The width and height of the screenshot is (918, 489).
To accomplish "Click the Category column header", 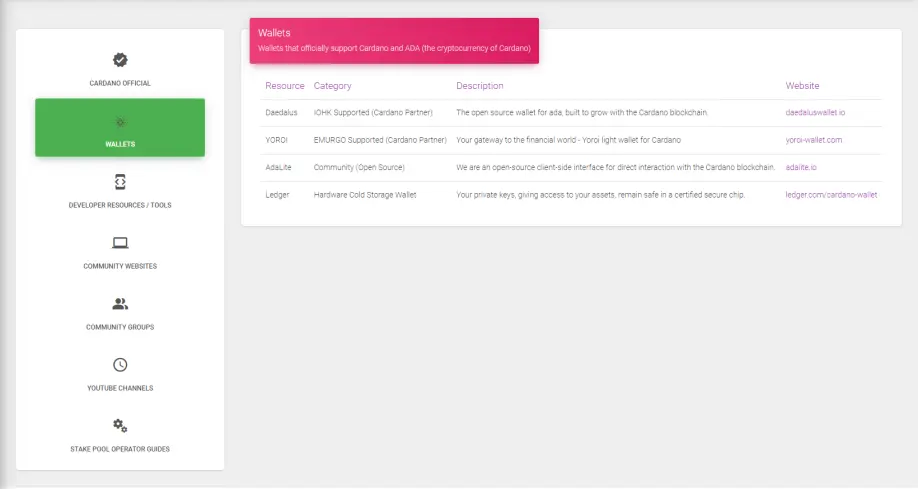I will 333,86.
